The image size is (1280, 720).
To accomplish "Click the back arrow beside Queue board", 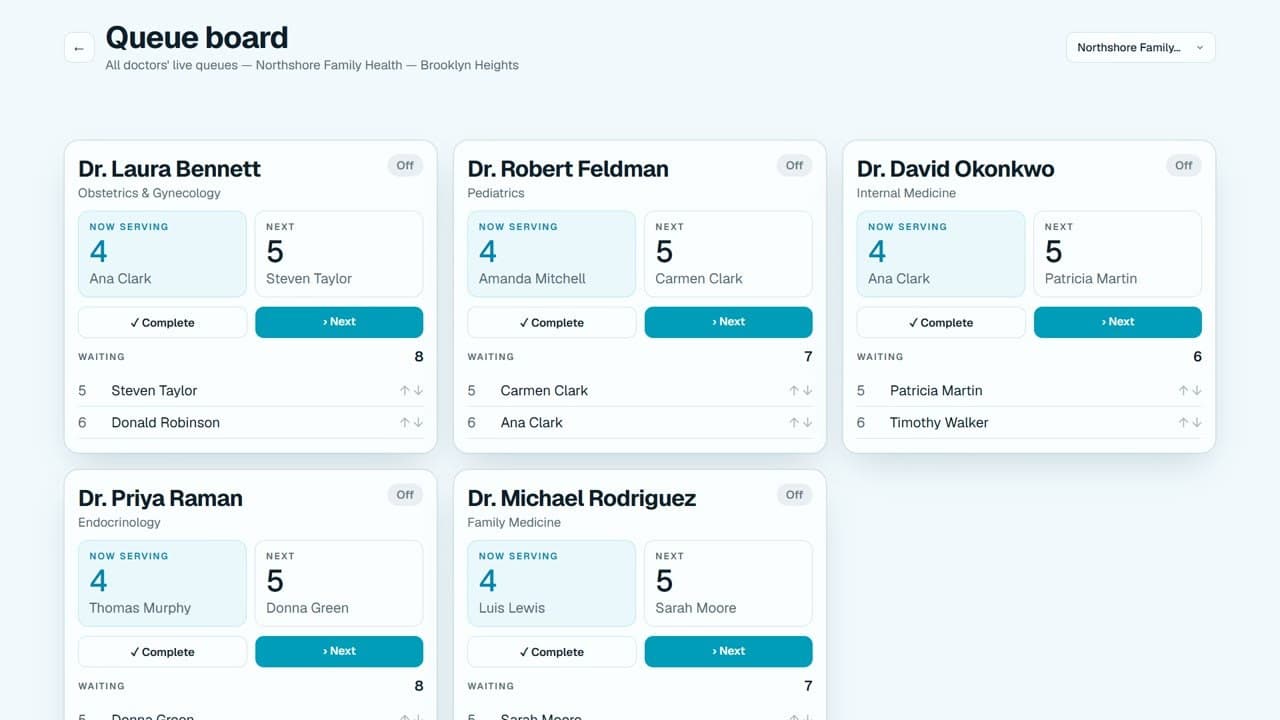I will click(x=79, y=48).
